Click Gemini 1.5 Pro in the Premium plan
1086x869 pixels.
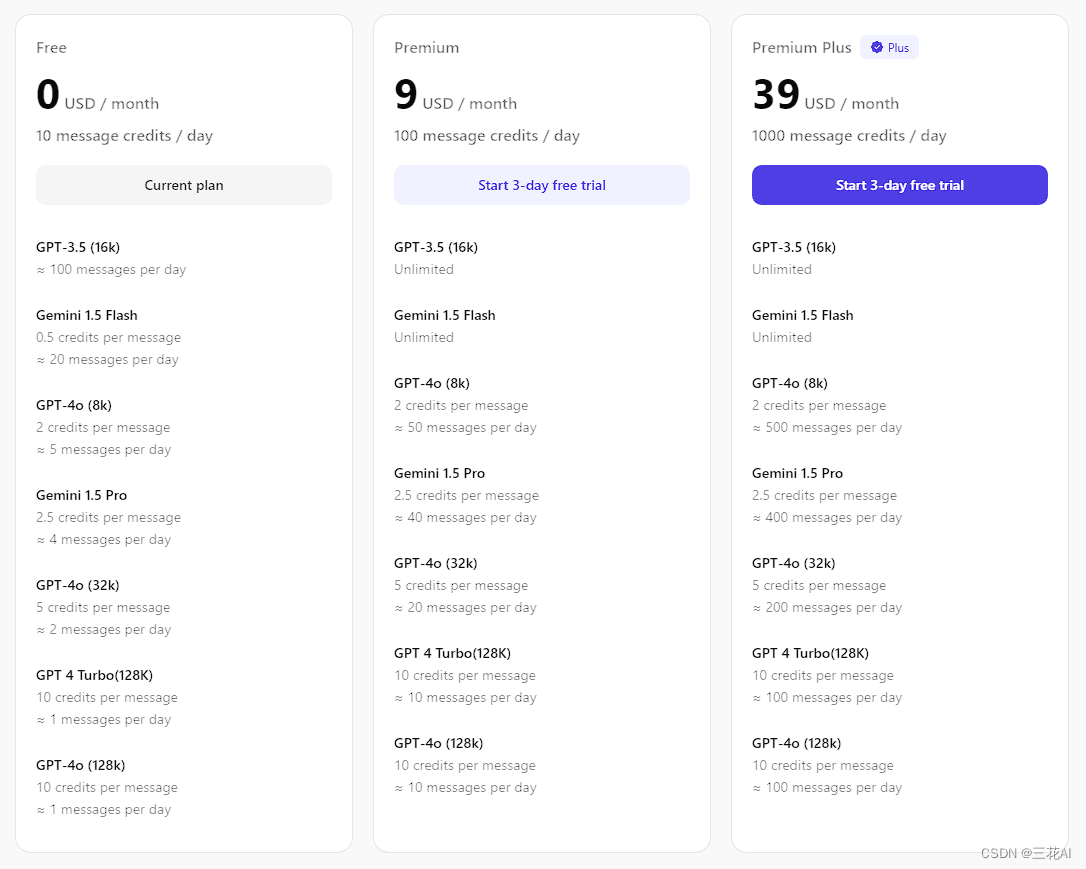[440, 473]
